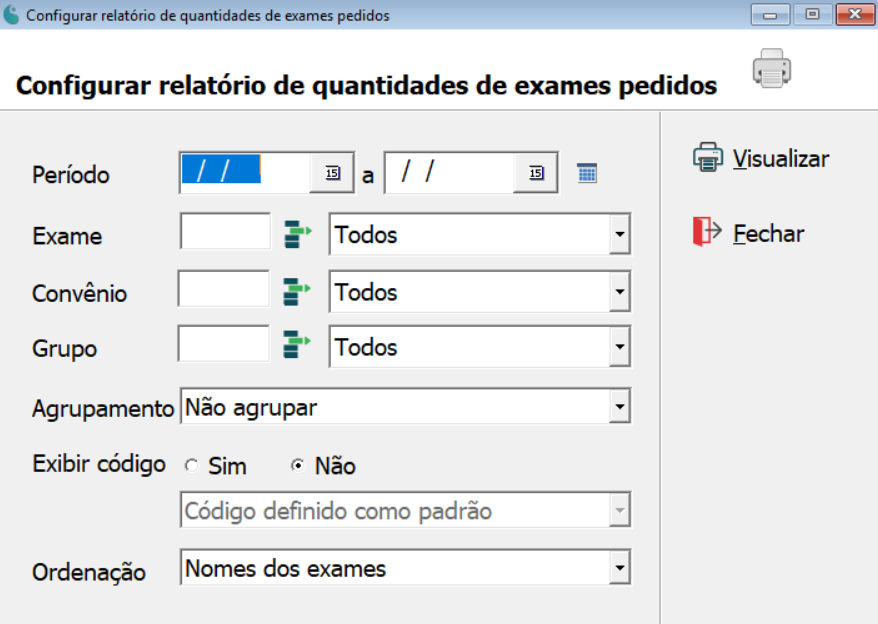Expand the Convênio dropdown set to Todos
This screenshot has height=624, width=878.
point(620,291)
